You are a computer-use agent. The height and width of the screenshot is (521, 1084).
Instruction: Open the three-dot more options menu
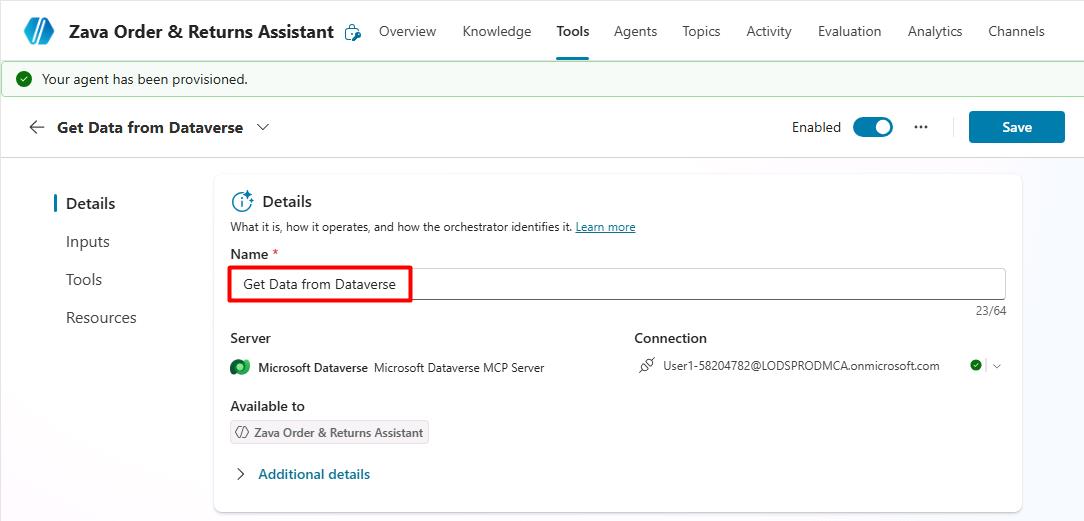(x=920, y=127)
